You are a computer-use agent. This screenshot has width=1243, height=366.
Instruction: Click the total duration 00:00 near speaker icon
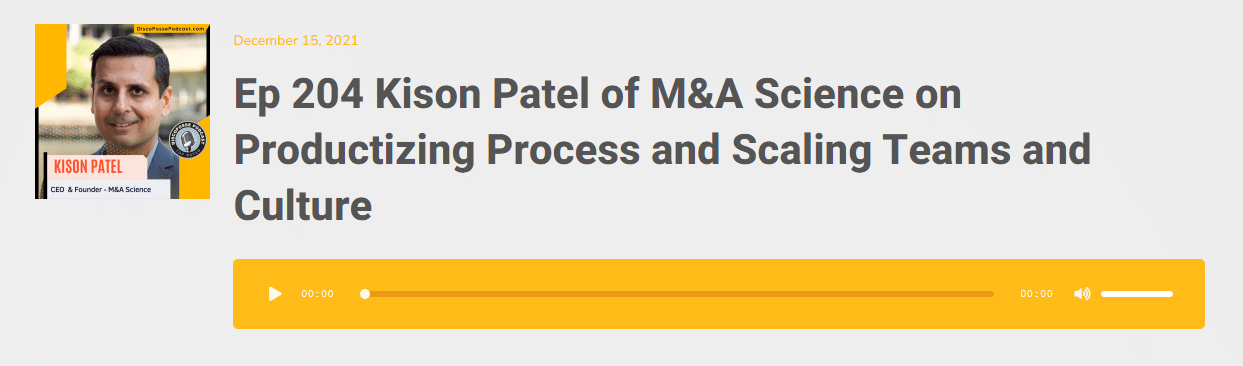(1036, 294)
